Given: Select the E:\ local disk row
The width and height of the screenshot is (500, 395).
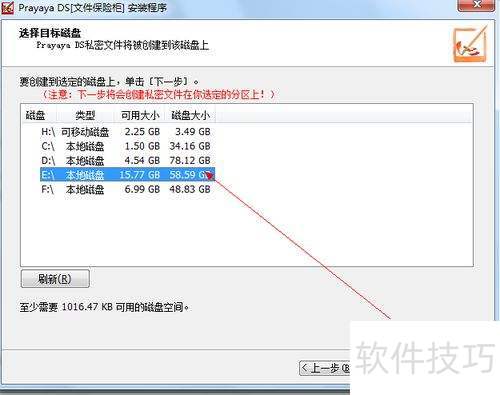Looking at the screenshot, I should 127,175.
